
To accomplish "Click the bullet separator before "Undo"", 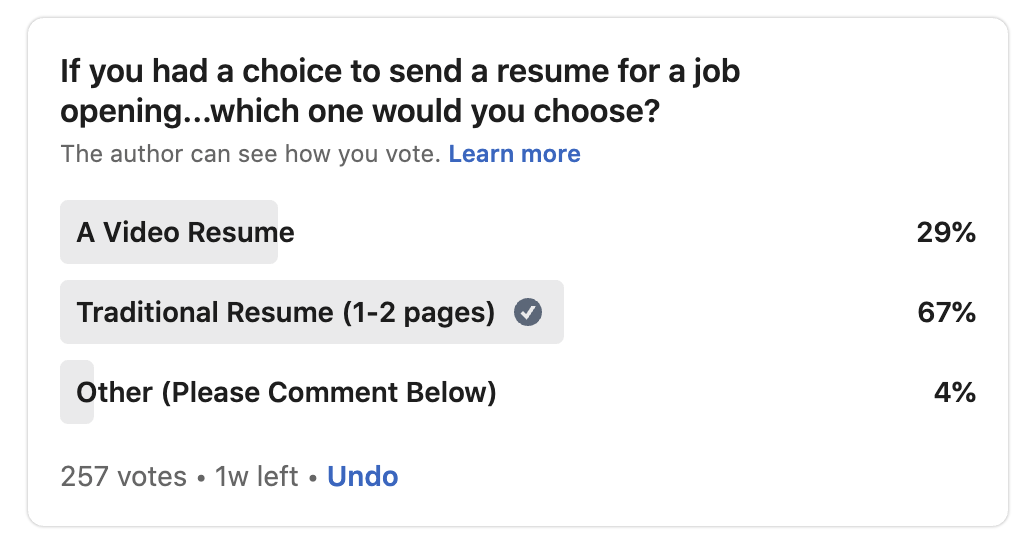I will click(x=313, y=477).
